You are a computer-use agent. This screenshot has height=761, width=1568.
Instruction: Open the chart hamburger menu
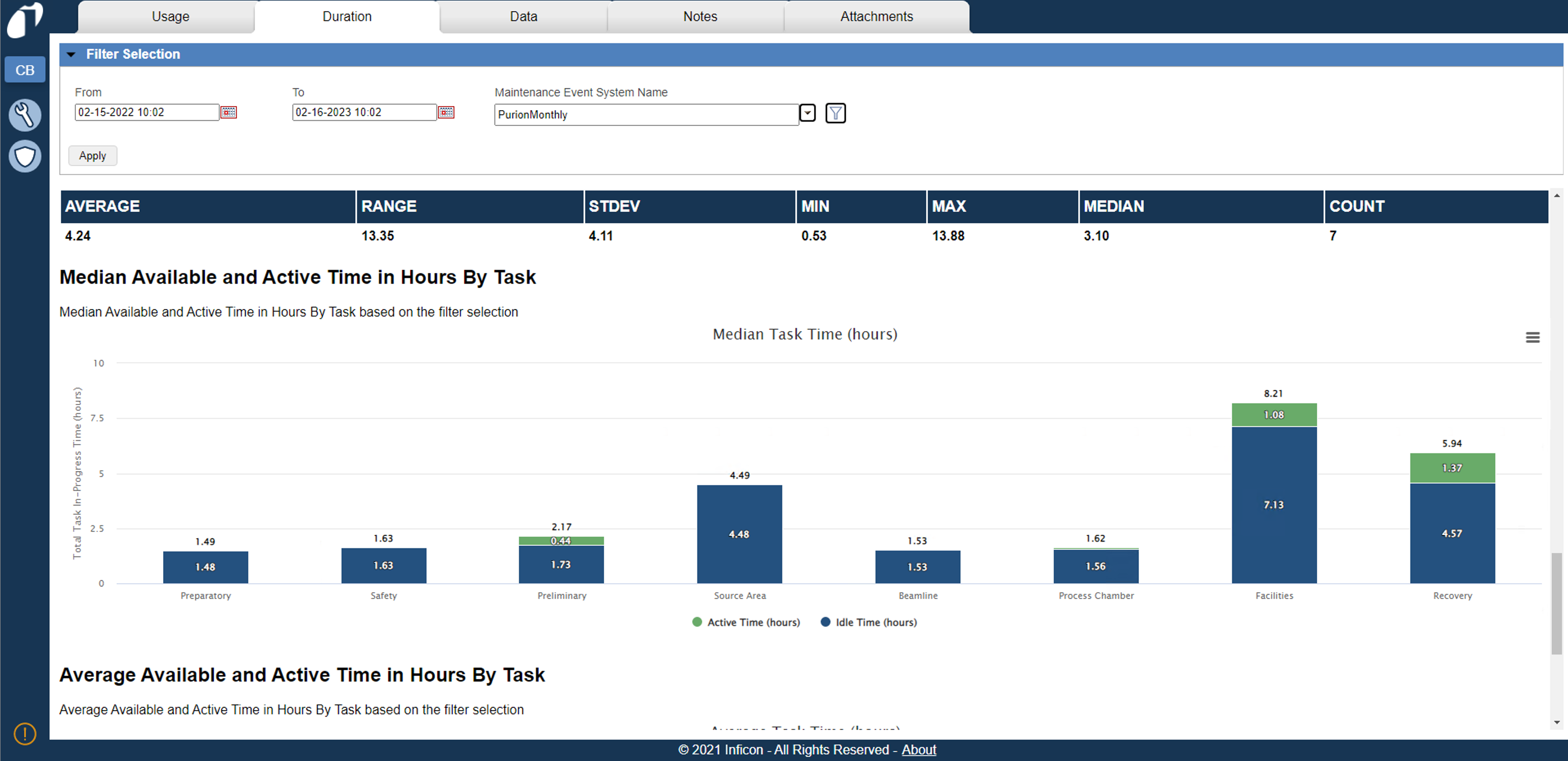(1532, 337)
